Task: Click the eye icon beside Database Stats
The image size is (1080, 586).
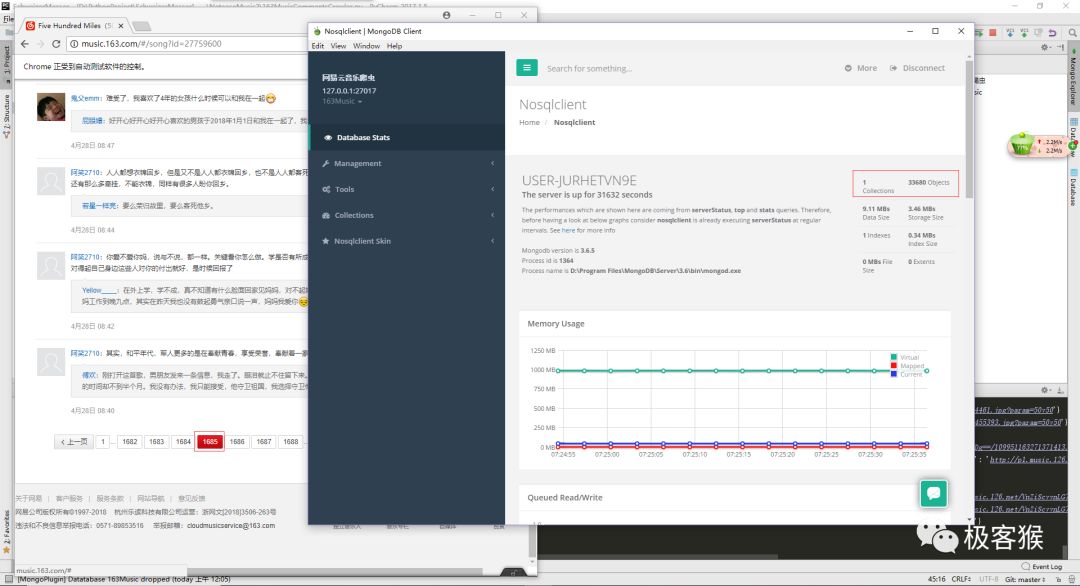Action: 328,138
